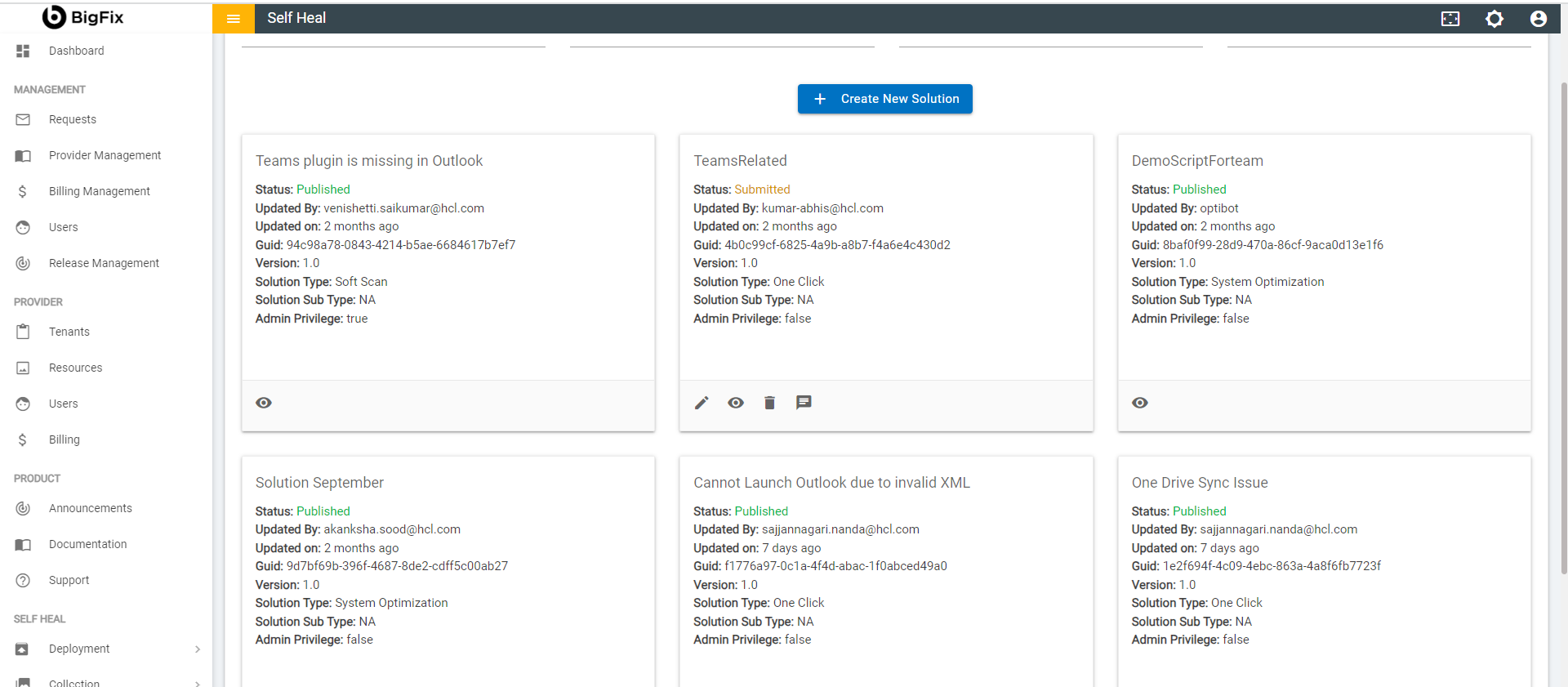Click akanksha.sood@hcl.com updater email
Screen dimensions: 1568x687
[x=392, y=529]
